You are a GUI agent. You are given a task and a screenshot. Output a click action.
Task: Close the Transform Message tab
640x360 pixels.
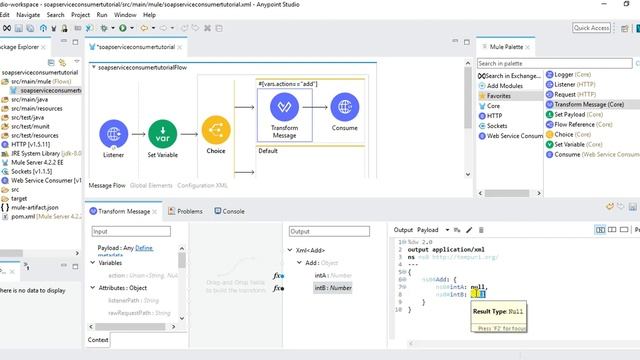point(155,211)
